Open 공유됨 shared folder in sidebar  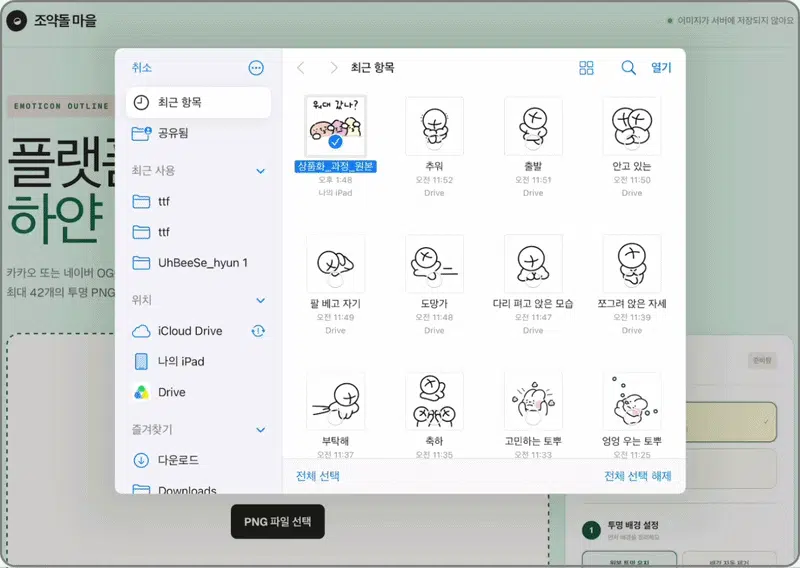[x=198, y=133]
